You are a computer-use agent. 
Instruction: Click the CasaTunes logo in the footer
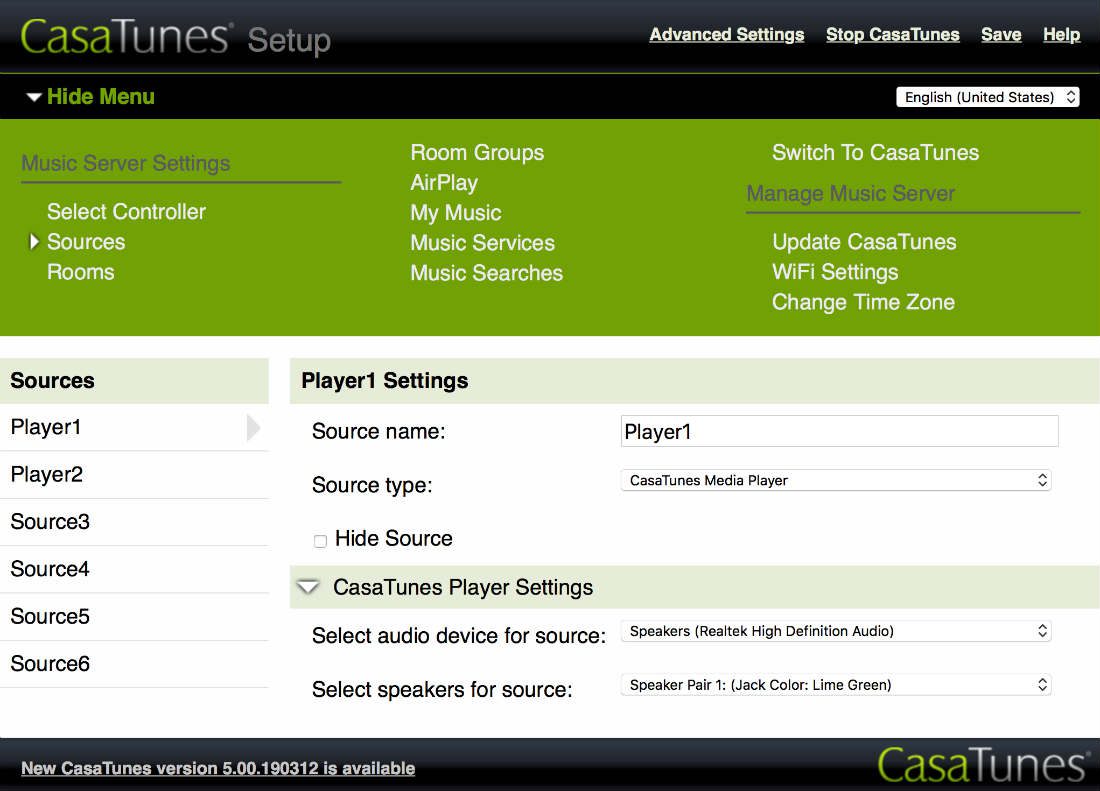983,765
